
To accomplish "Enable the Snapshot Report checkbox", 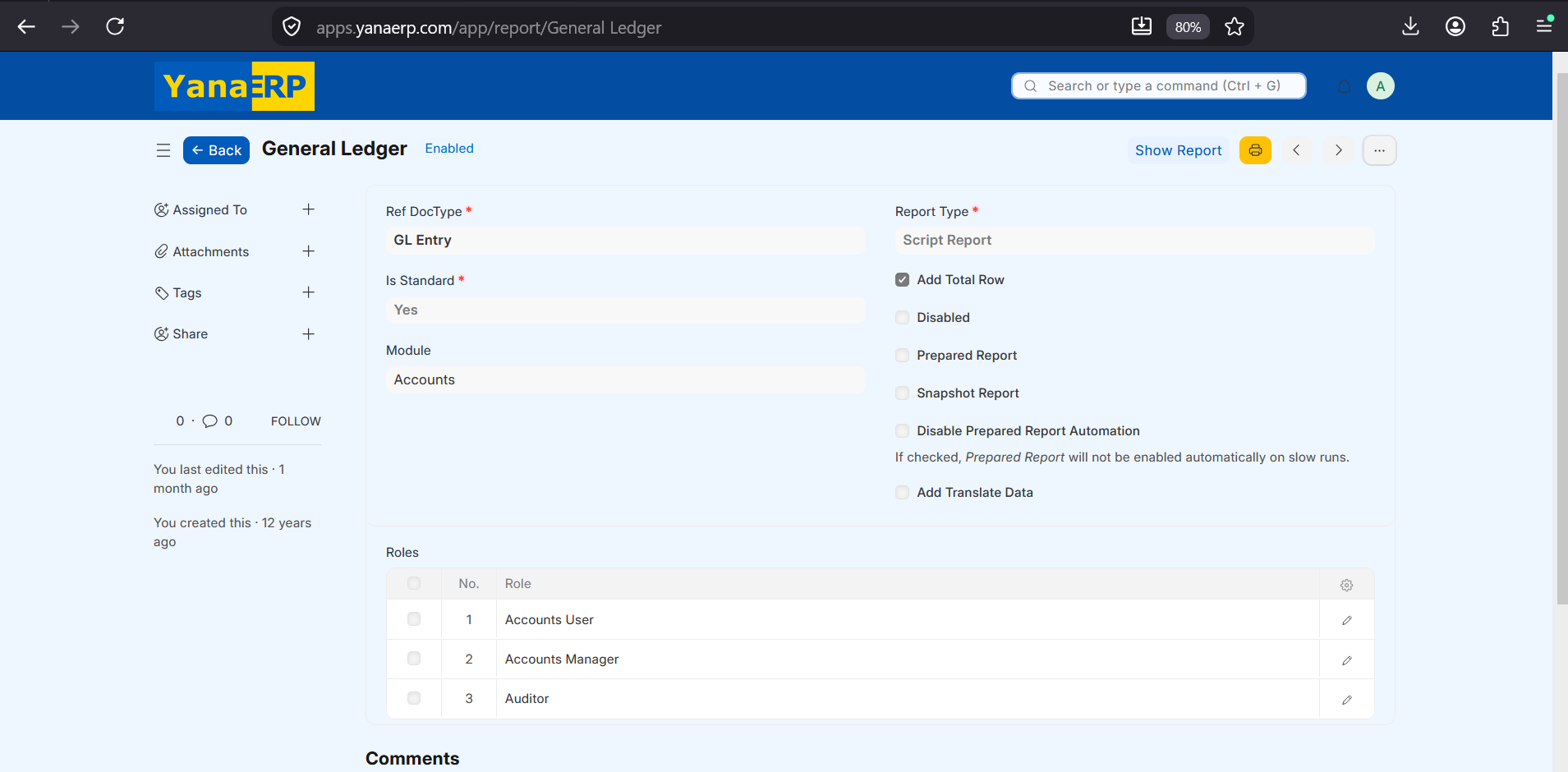I will tap(902, 393).
